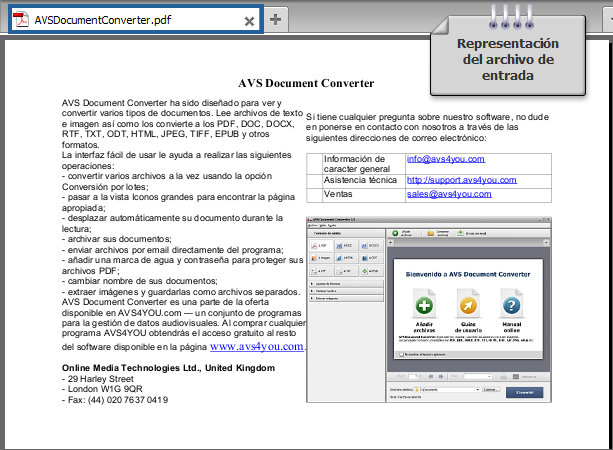Select the DOCX output format icon
This screenshot has width=613, height=450.
click(370, 244)
